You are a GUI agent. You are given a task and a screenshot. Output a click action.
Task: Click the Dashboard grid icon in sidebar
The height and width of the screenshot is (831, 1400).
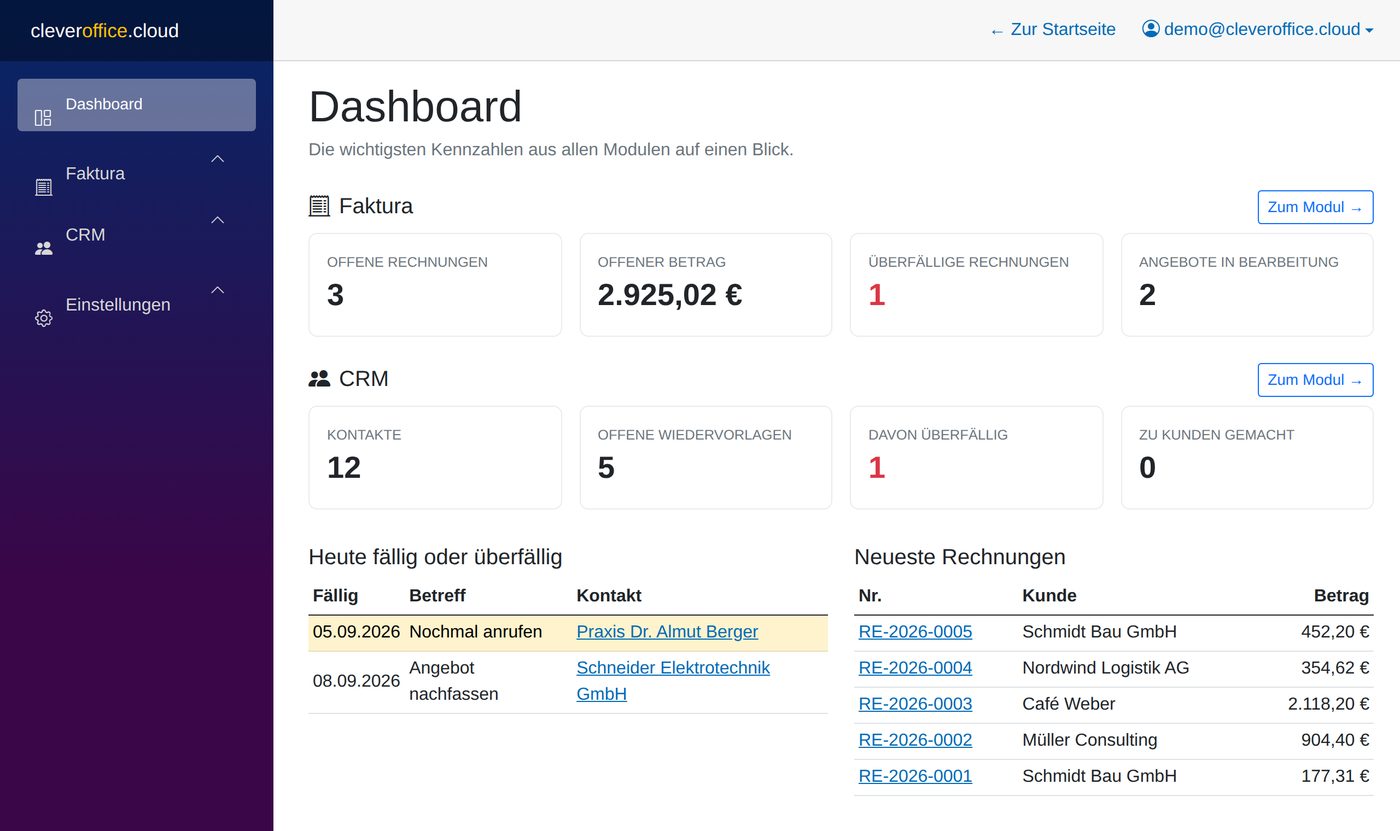coord(43,118)
